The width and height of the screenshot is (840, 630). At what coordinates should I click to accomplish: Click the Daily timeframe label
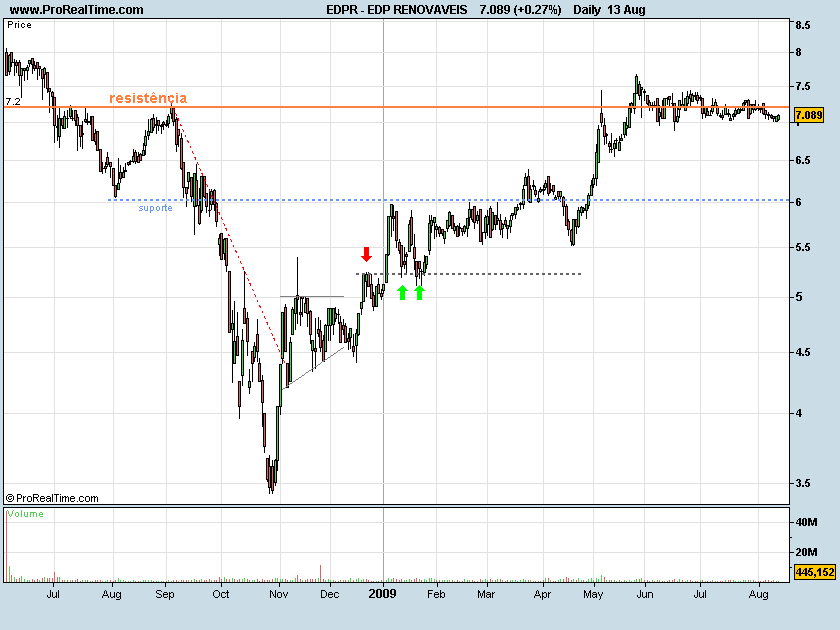pos(587,10)
